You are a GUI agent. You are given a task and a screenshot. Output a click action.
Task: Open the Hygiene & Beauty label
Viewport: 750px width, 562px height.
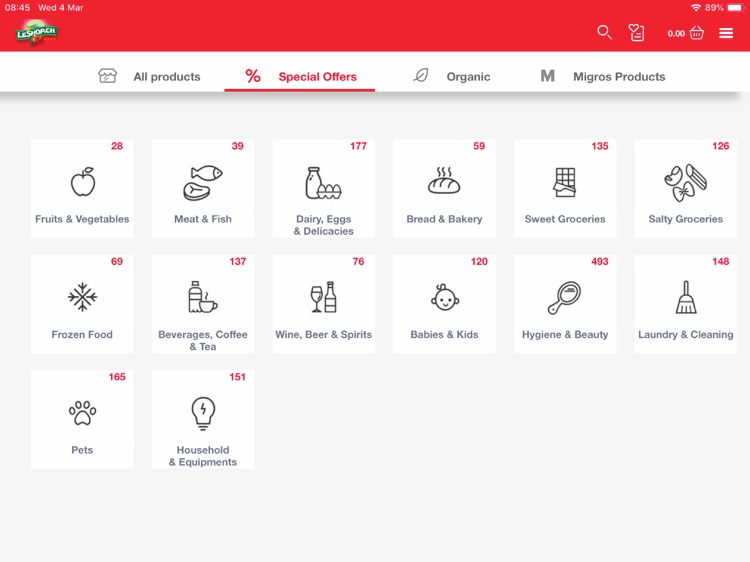(565, 334)
